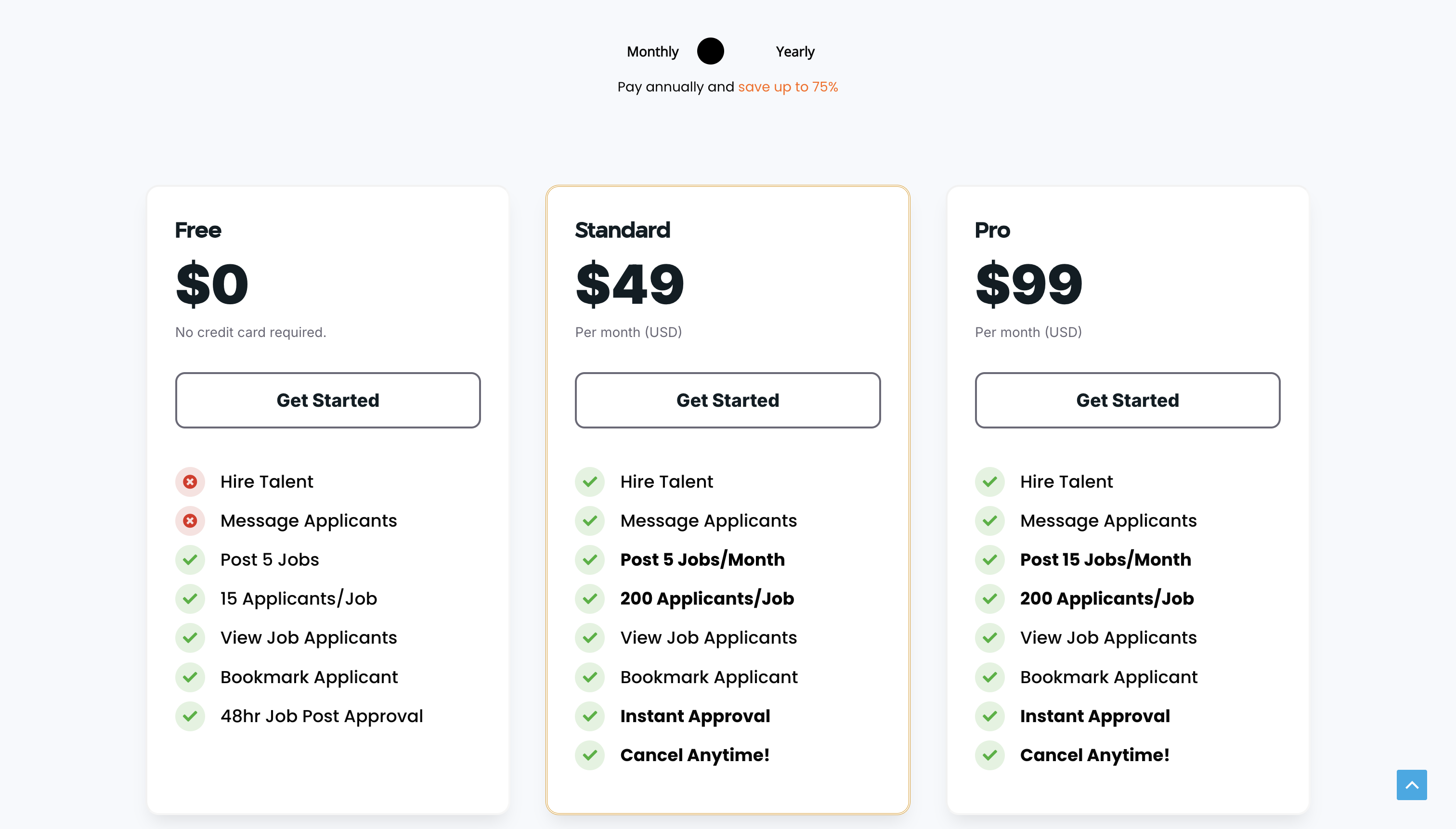Click the red X beside Hire Talent in Free

[x=190, y=482]
